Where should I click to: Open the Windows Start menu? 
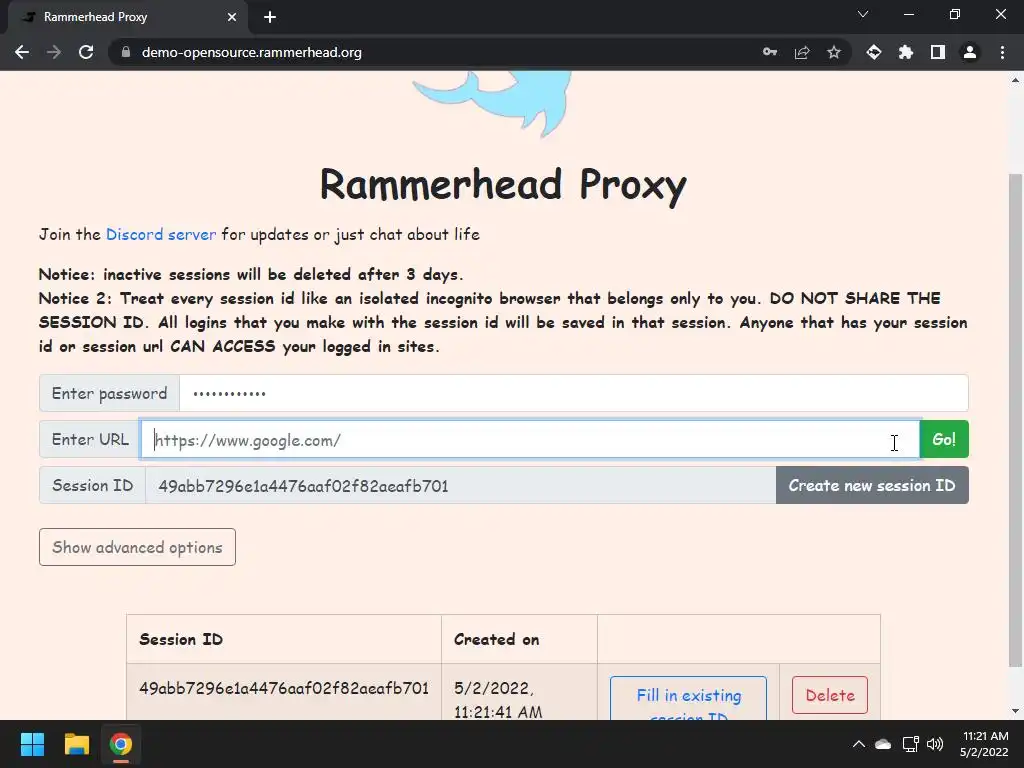point(32,744)
